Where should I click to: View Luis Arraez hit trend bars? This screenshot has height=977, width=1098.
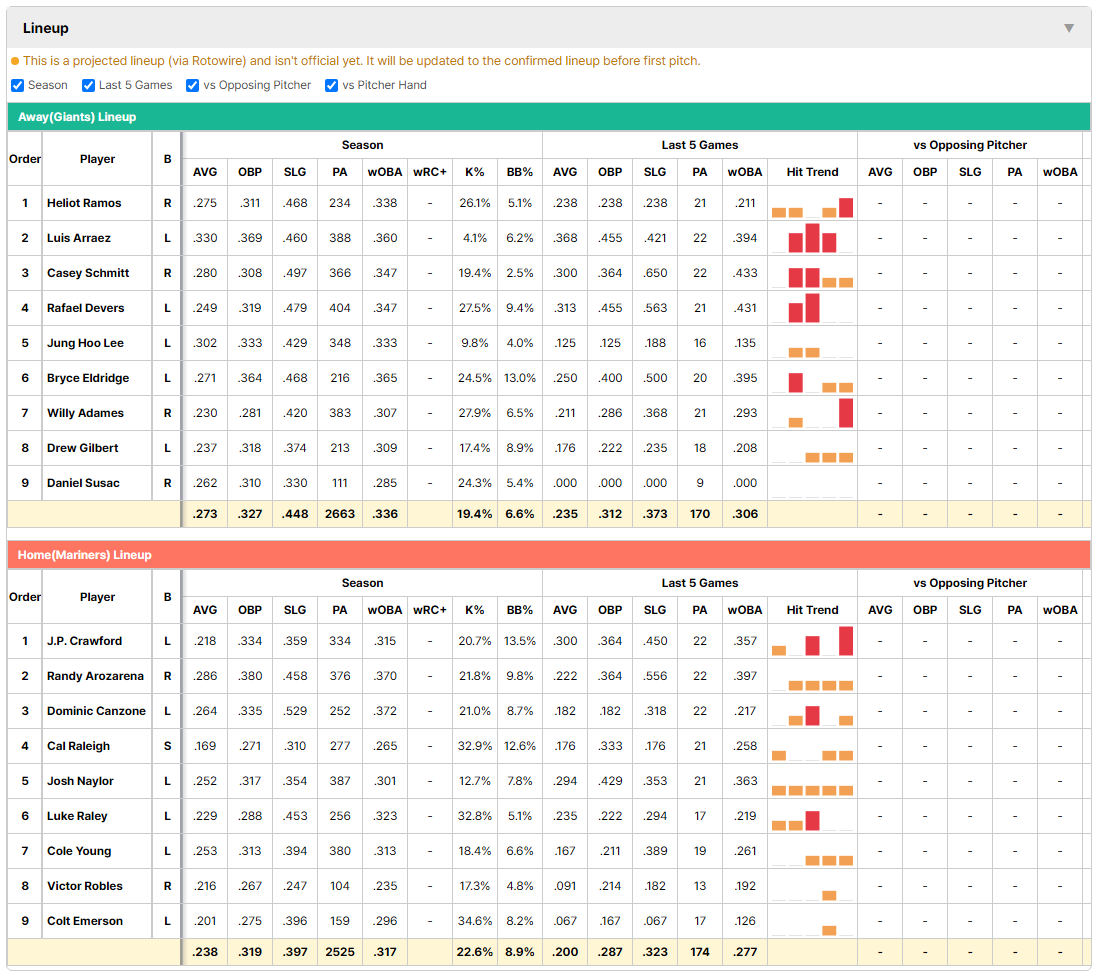coord(812,239)
